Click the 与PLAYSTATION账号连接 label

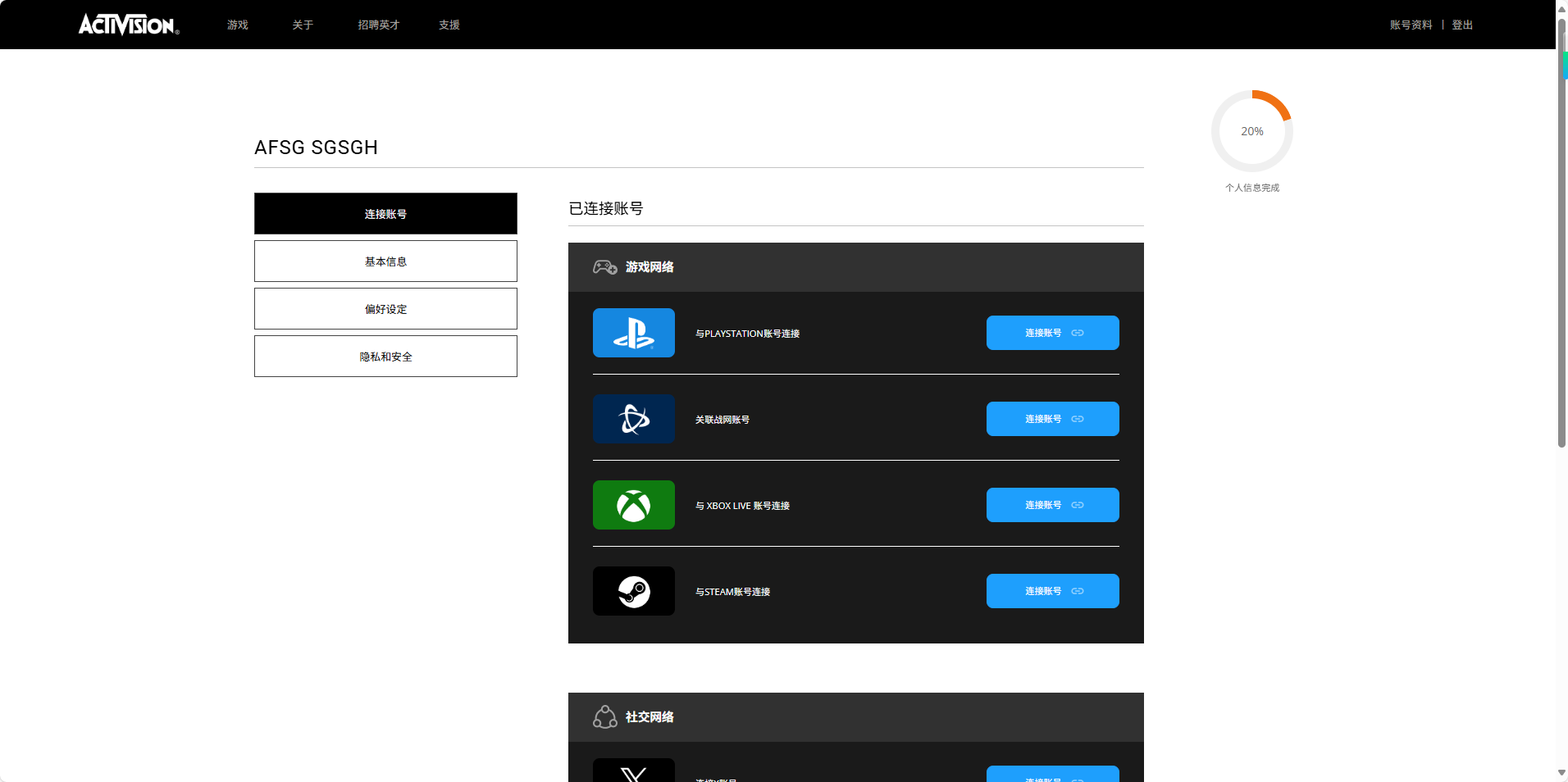747,334
